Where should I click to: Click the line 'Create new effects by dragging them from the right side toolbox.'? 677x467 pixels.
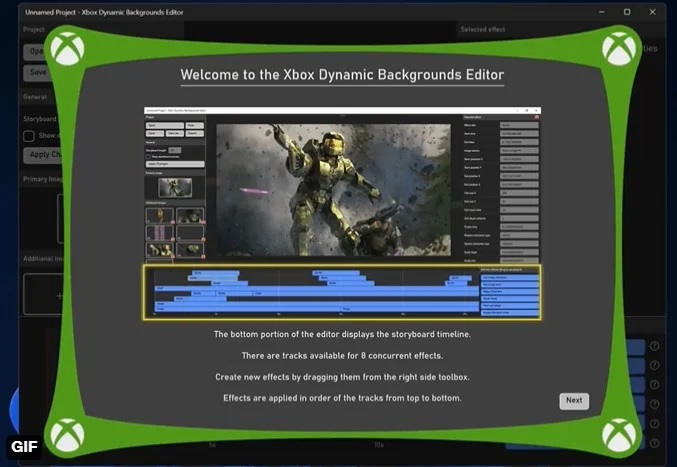click(342, 377)
